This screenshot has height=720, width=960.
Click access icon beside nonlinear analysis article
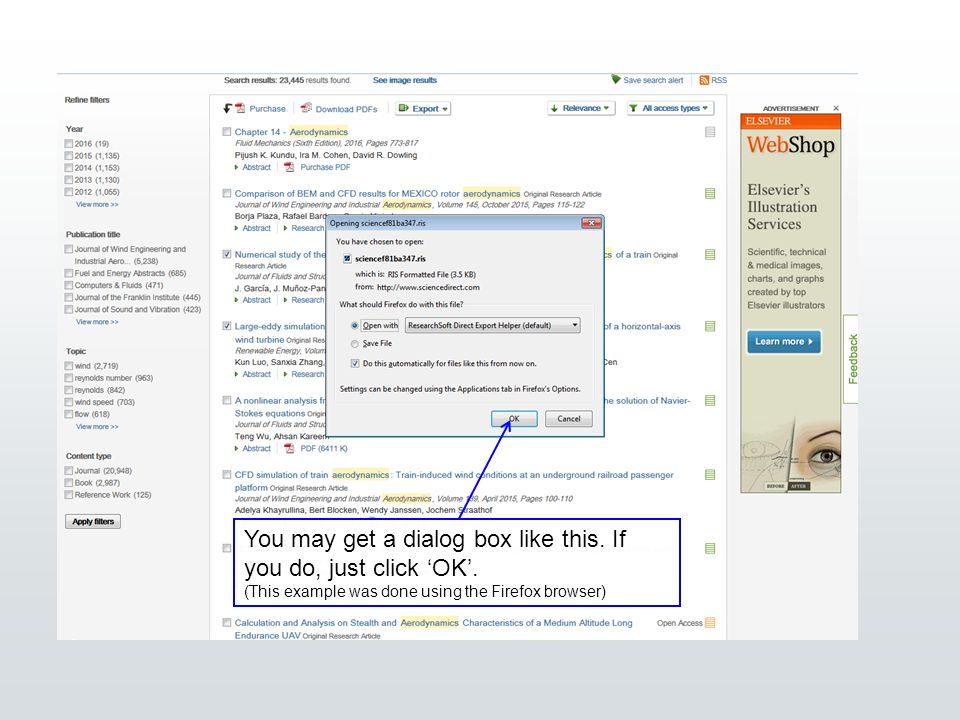[710, 400]
